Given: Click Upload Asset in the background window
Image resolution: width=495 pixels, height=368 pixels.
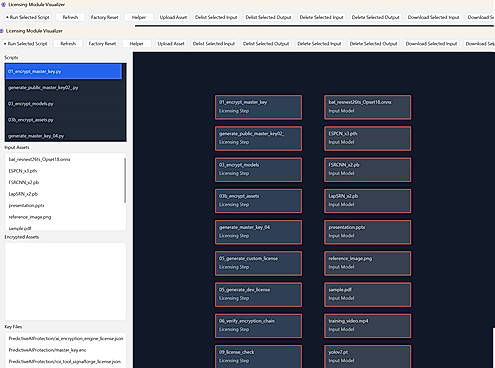Looking at the screenshot, I should (173, 17).
